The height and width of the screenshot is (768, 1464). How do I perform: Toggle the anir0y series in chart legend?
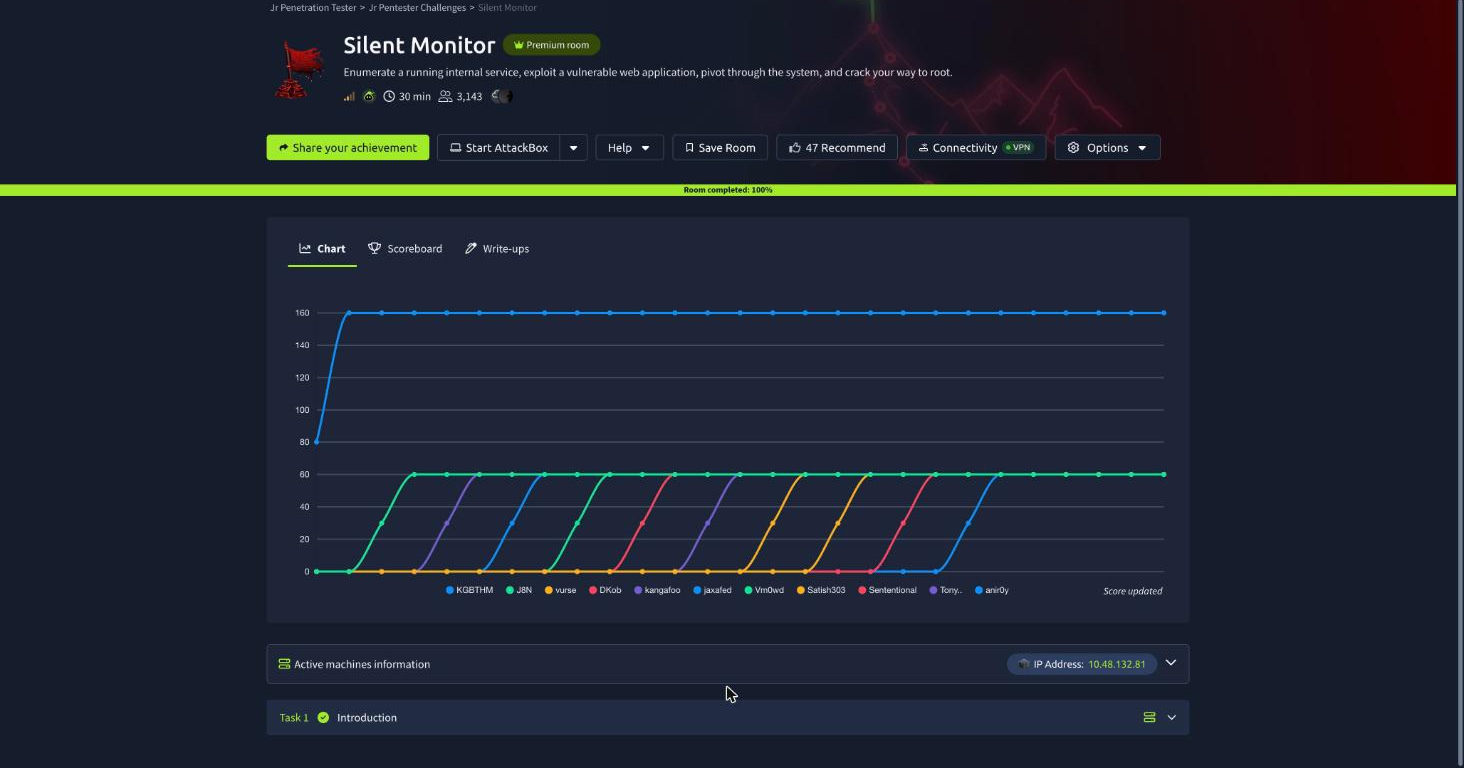992,590
